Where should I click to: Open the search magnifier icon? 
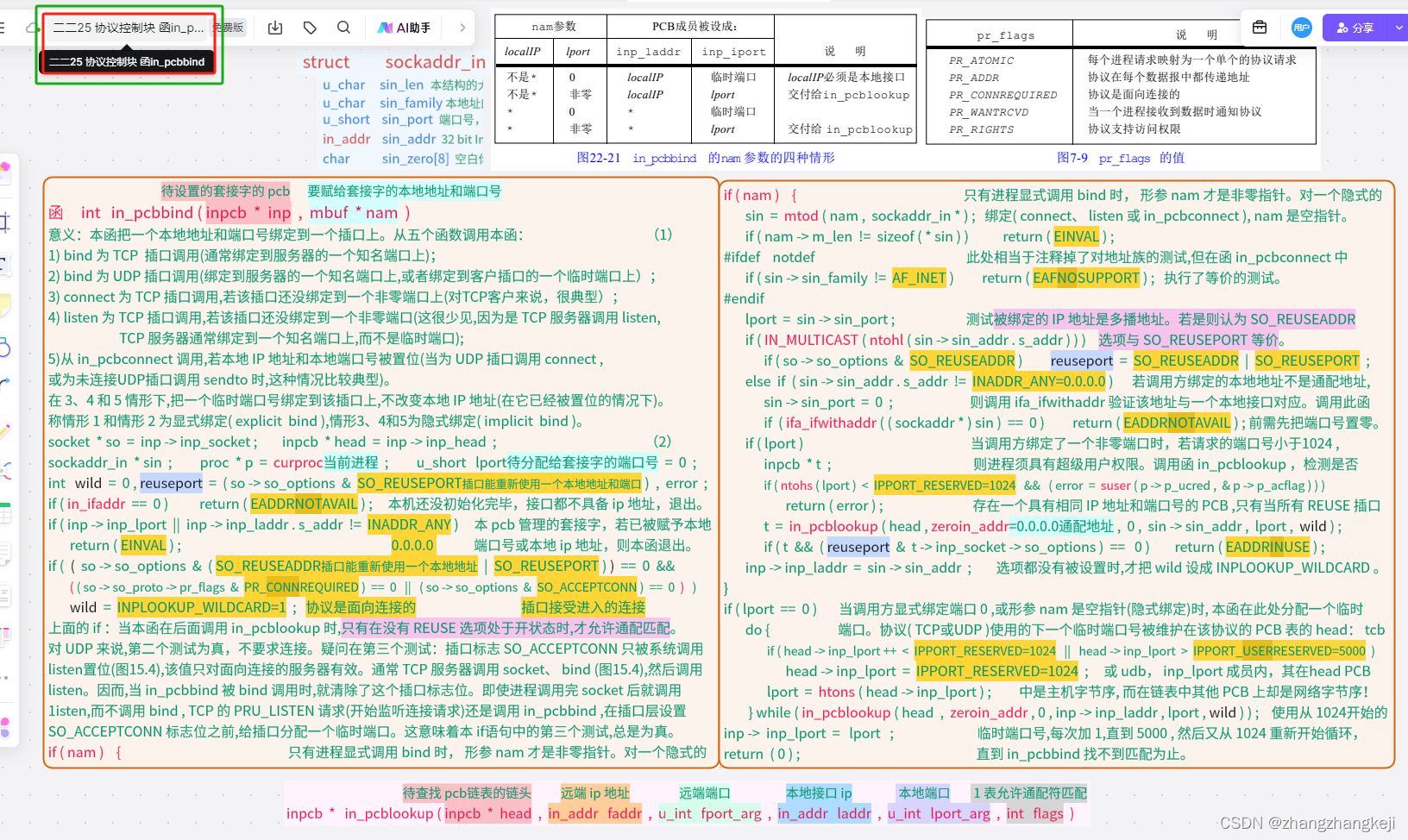(343, 28)
